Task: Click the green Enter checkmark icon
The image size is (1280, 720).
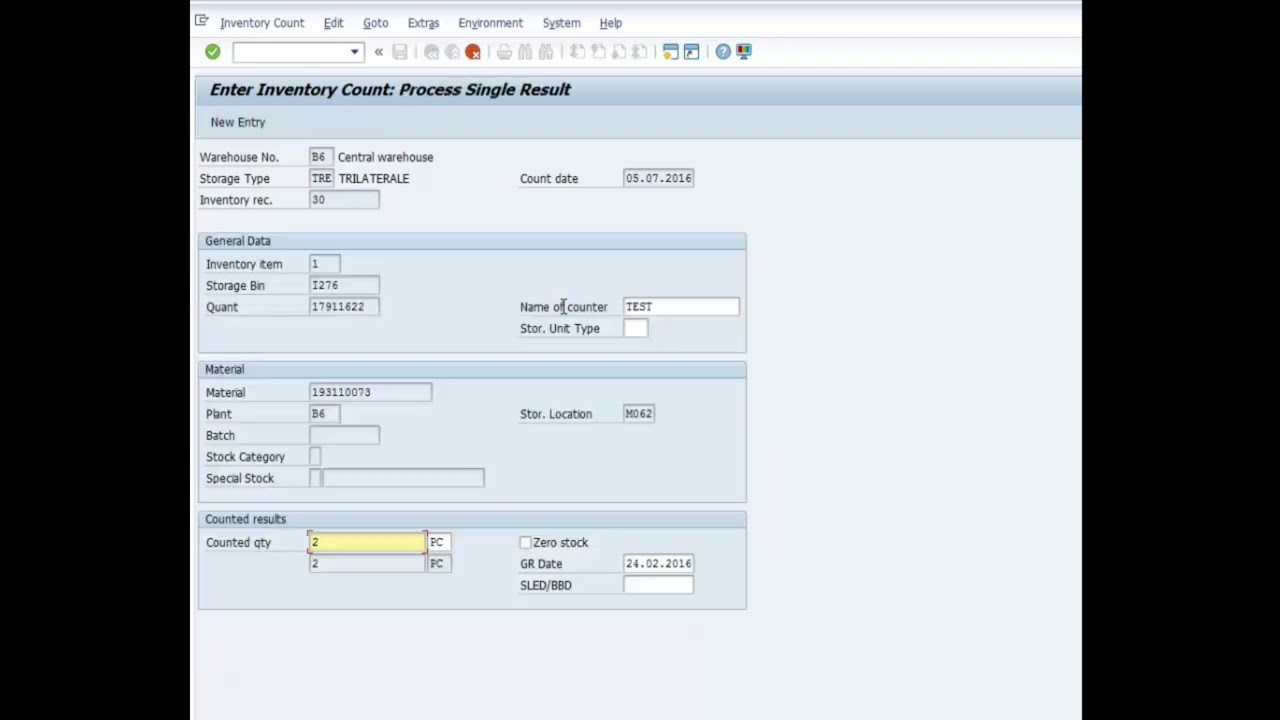Action: point(212,52)
